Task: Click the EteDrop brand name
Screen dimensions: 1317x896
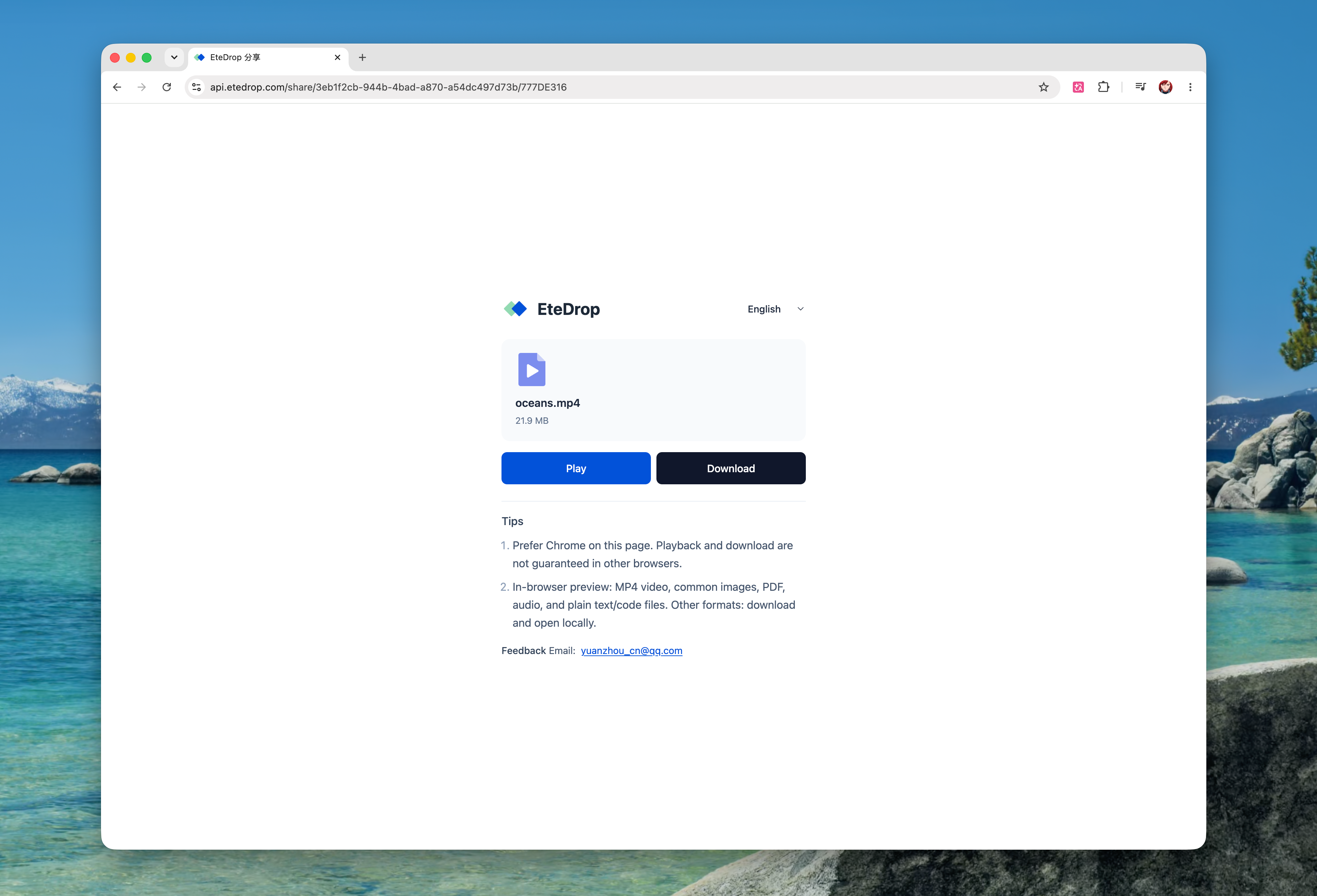Action: tap(568, 309)
